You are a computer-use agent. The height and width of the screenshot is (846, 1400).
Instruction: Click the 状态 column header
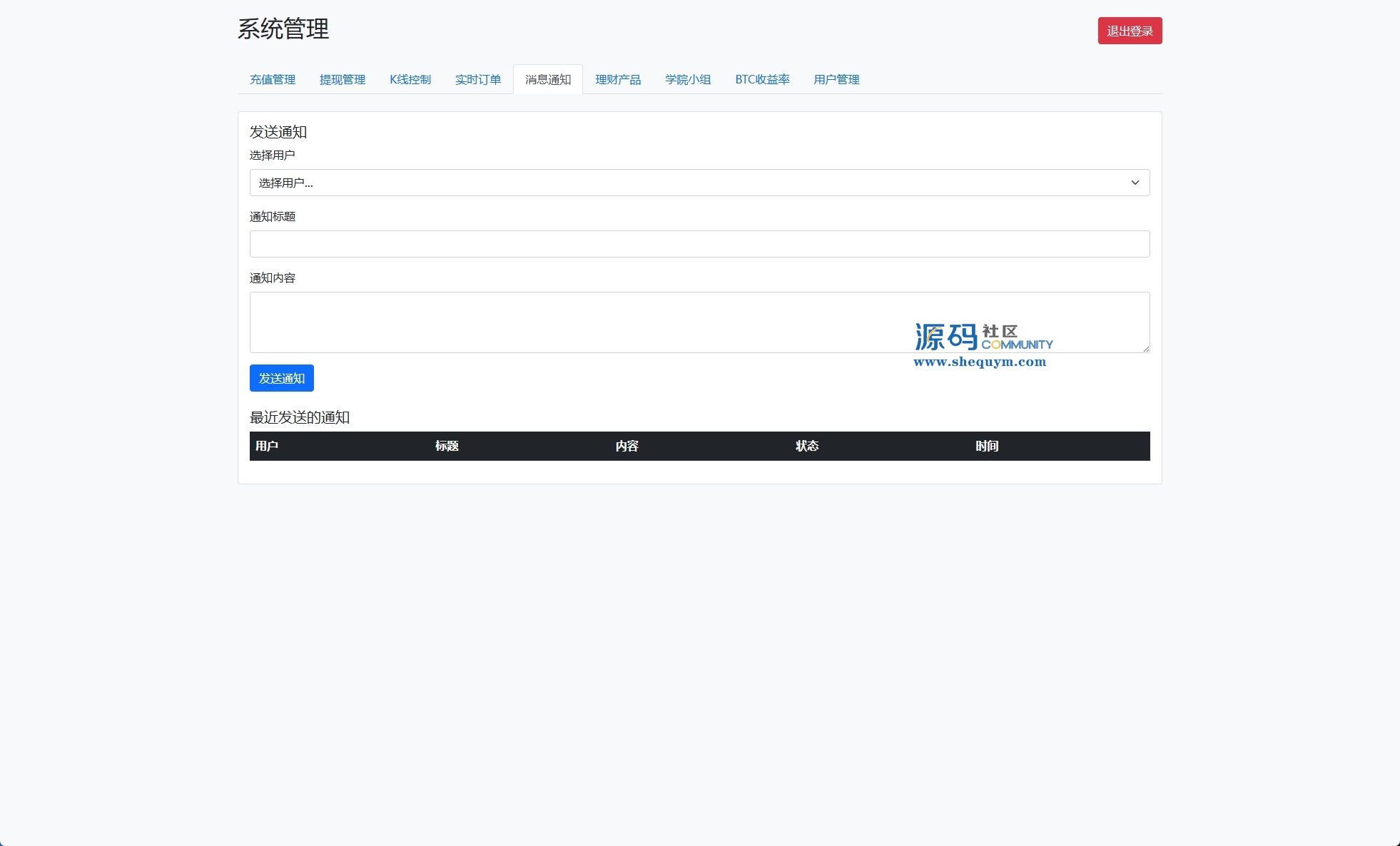(807, 446)
